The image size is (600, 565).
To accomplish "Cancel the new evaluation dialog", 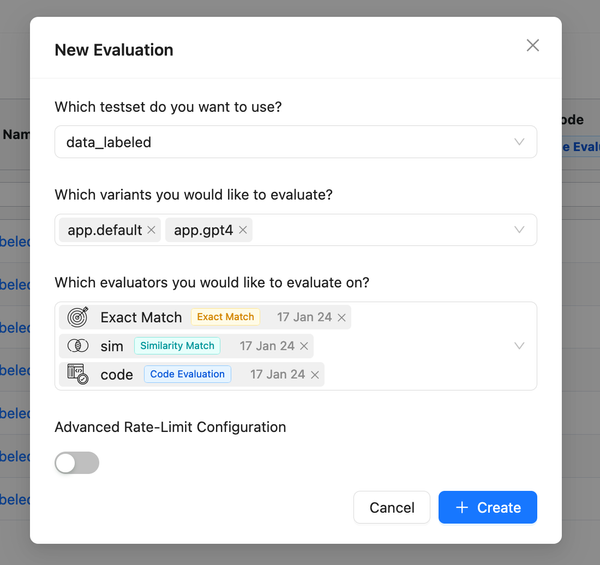I will (391, 507).
